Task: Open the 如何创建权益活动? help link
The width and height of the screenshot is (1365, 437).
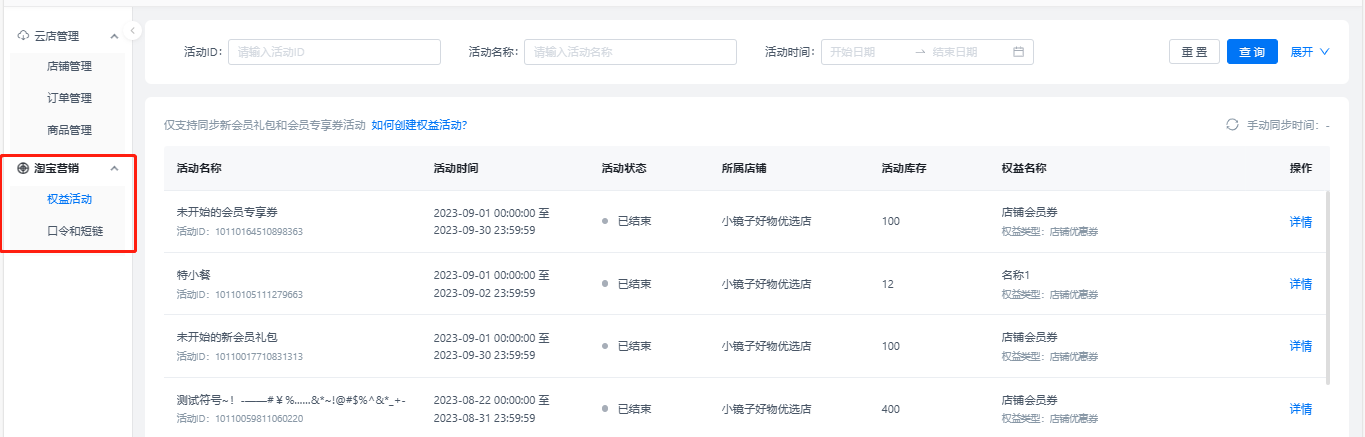Action: [x=419, y=125]
